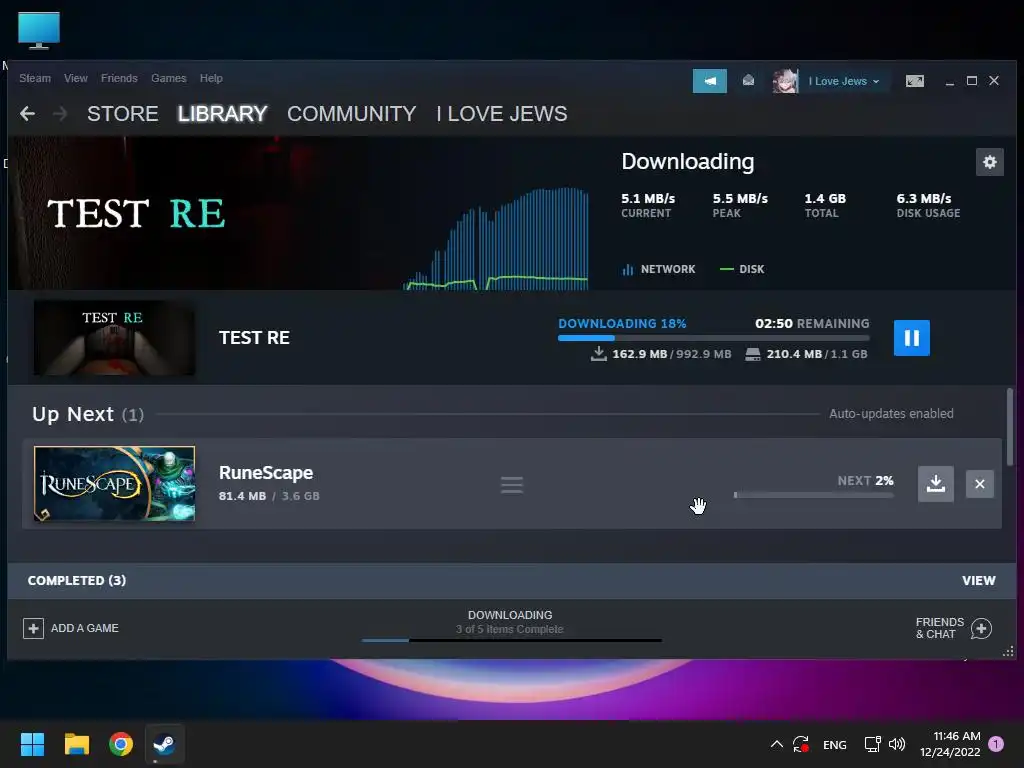Screen dimensions: 1024x768
Task: Click the Steam taskbar icon
Action: point(164,744)
